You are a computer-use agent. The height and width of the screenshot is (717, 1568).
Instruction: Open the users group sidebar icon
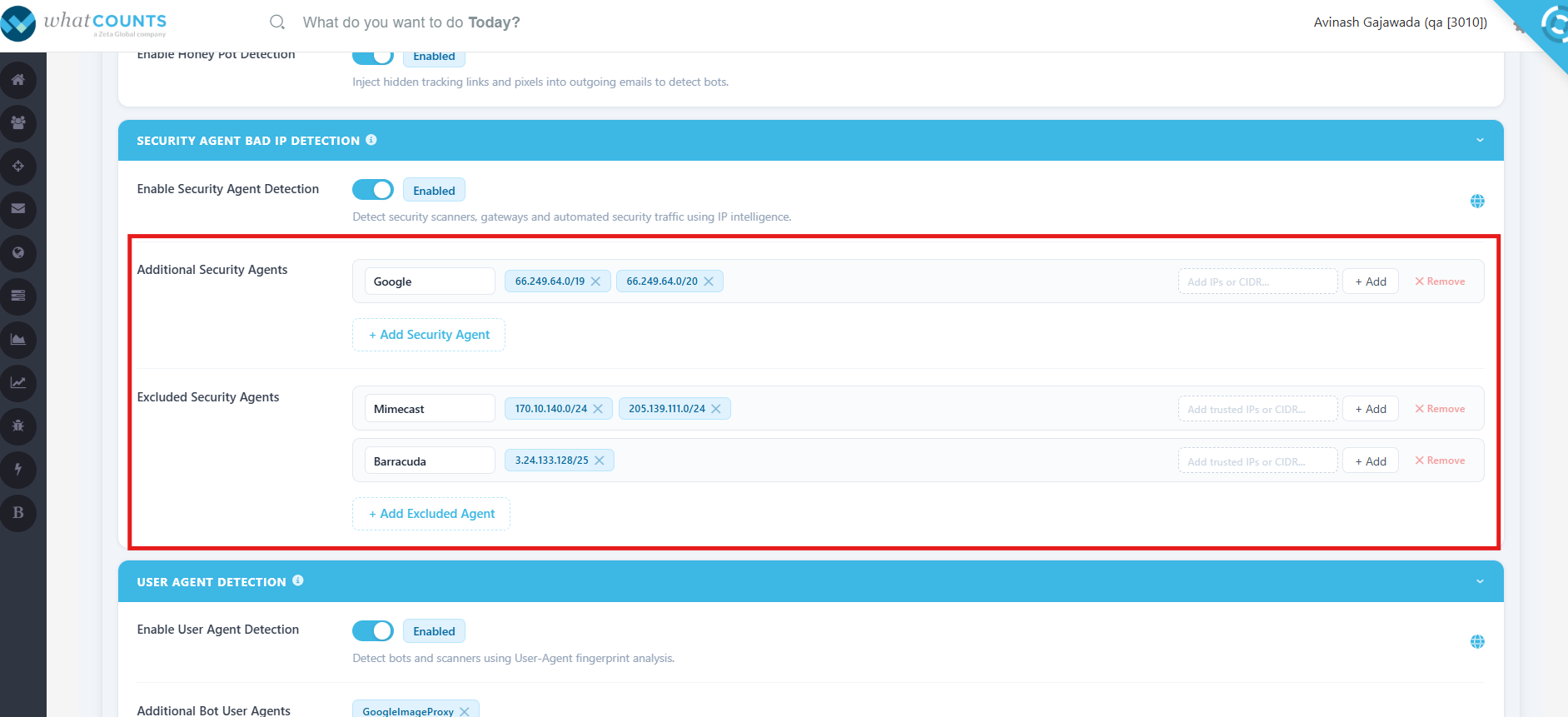coord(18,123)
